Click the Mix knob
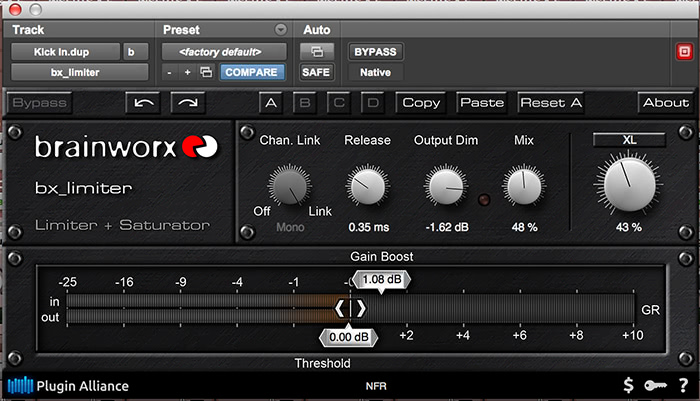The image size is (700, 401). (524, 186)
